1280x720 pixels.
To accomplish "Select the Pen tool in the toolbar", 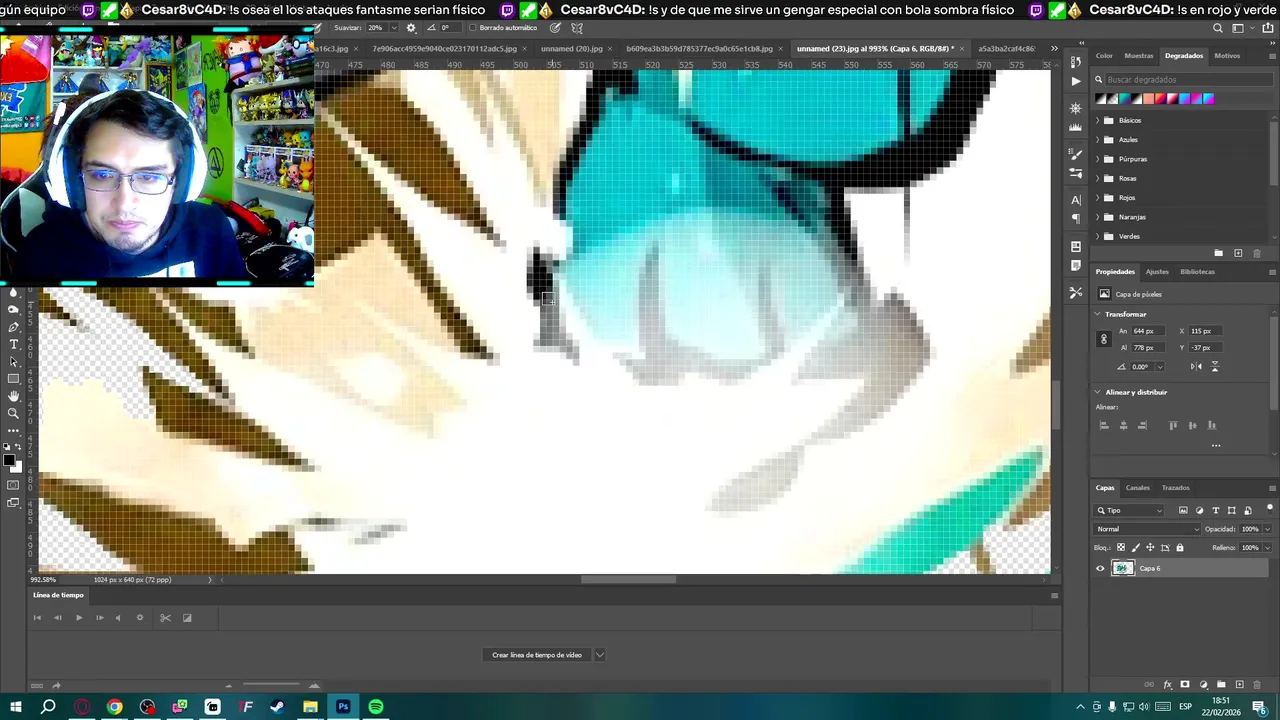I will coord(13,327).
